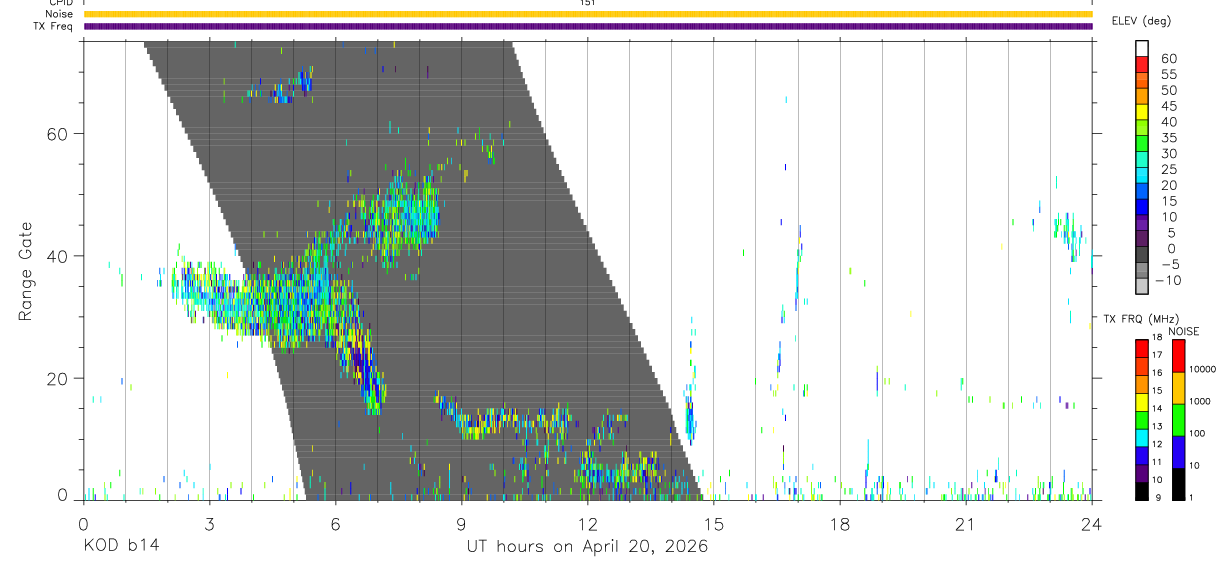Viewport: 1228px width, 567px height.
Task: Click the UT hours on April 20, 2026 title
Action: click(x=587, y=546)
